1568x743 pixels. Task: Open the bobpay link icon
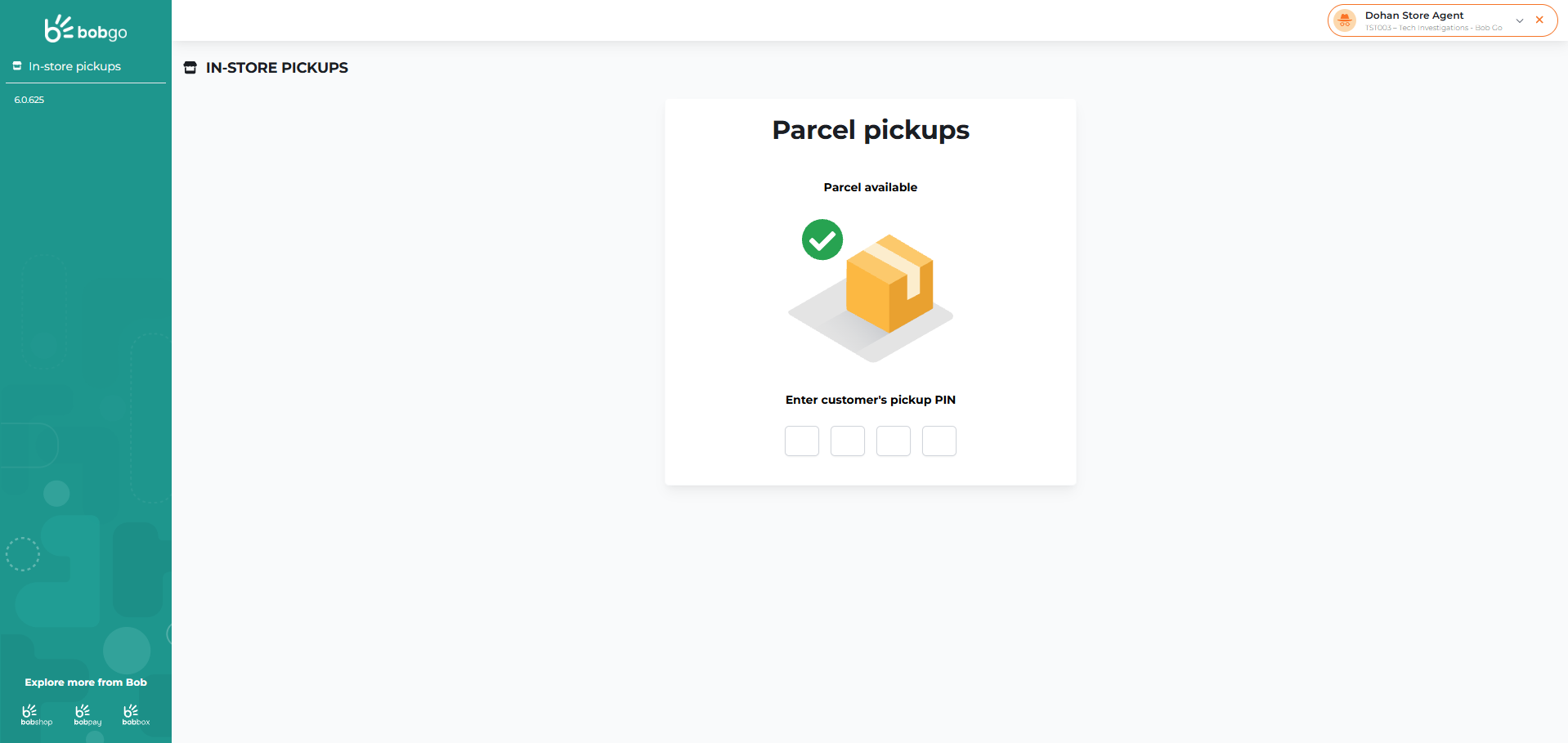click(87, 714)
